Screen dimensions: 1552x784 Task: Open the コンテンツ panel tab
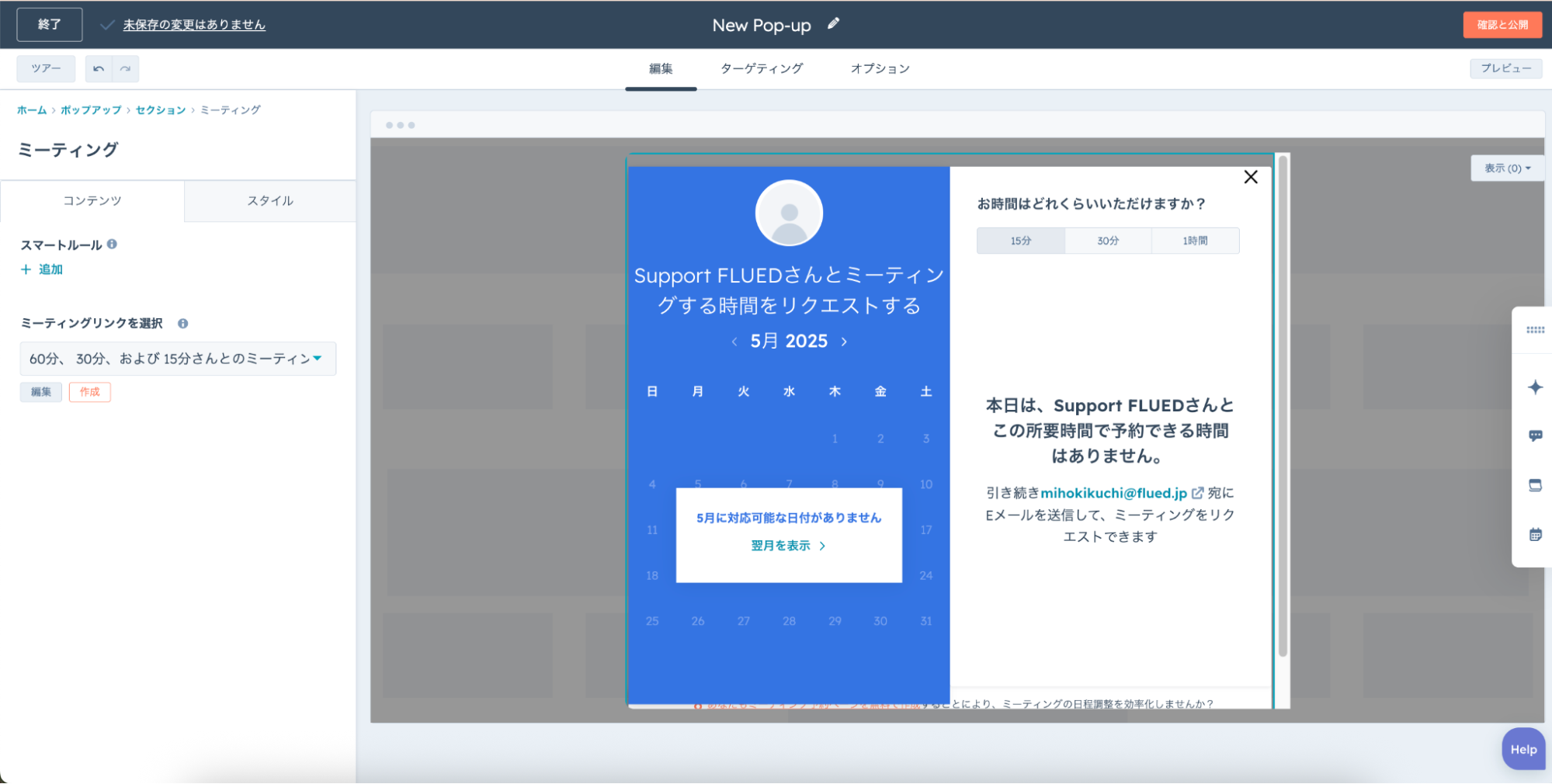tap(92, 201)
